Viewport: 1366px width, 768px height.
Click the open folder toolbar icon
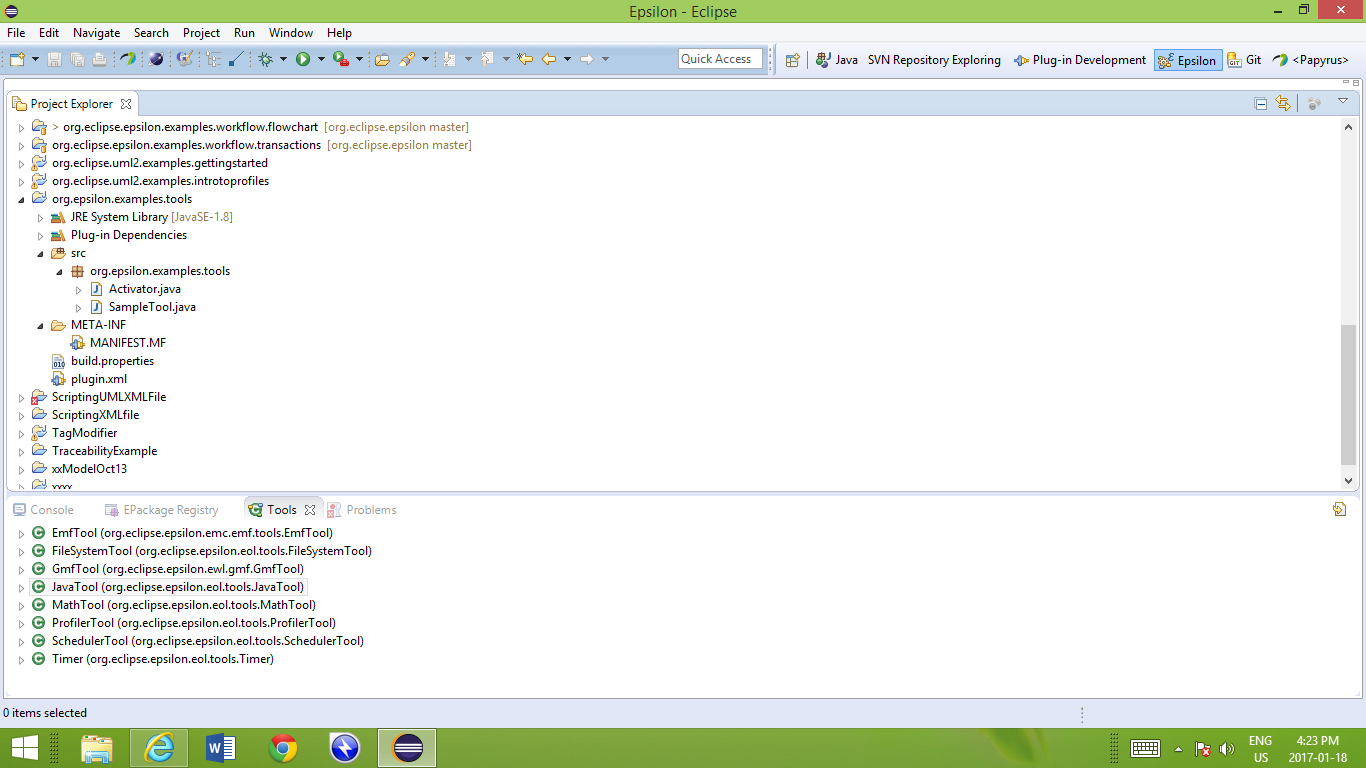coord(382,60)
